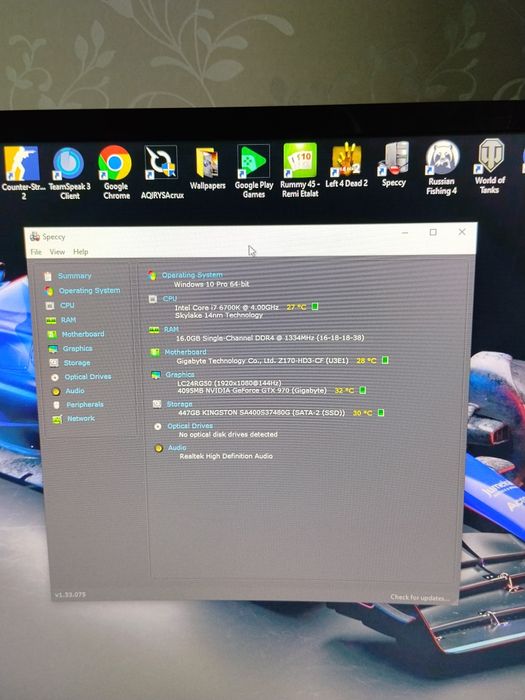This screenshot has height=700, width=525.
Task: Select CPU in the sidebar
Action: 67,305
